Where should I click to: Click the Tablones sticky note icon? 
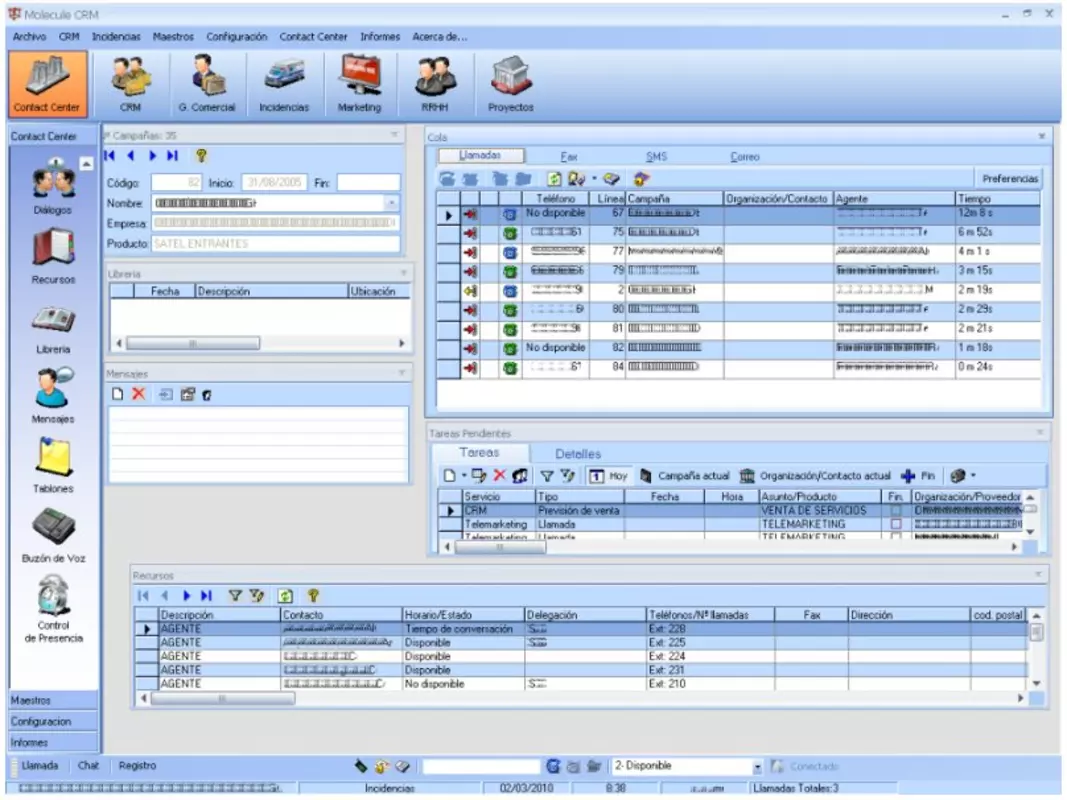pos(53,465)
